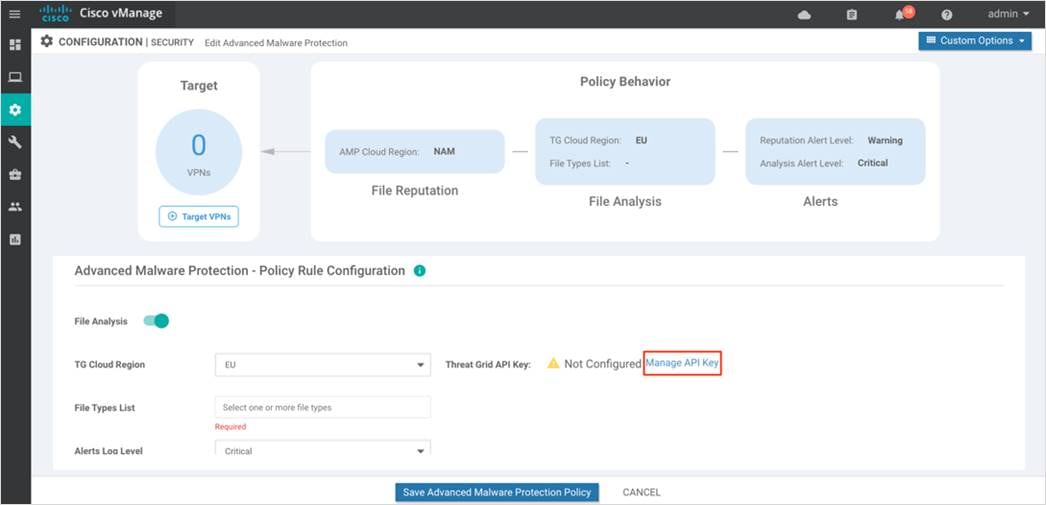
Task: Open the Analytics chart sidebar icon
Action: [x=15, y=239]
